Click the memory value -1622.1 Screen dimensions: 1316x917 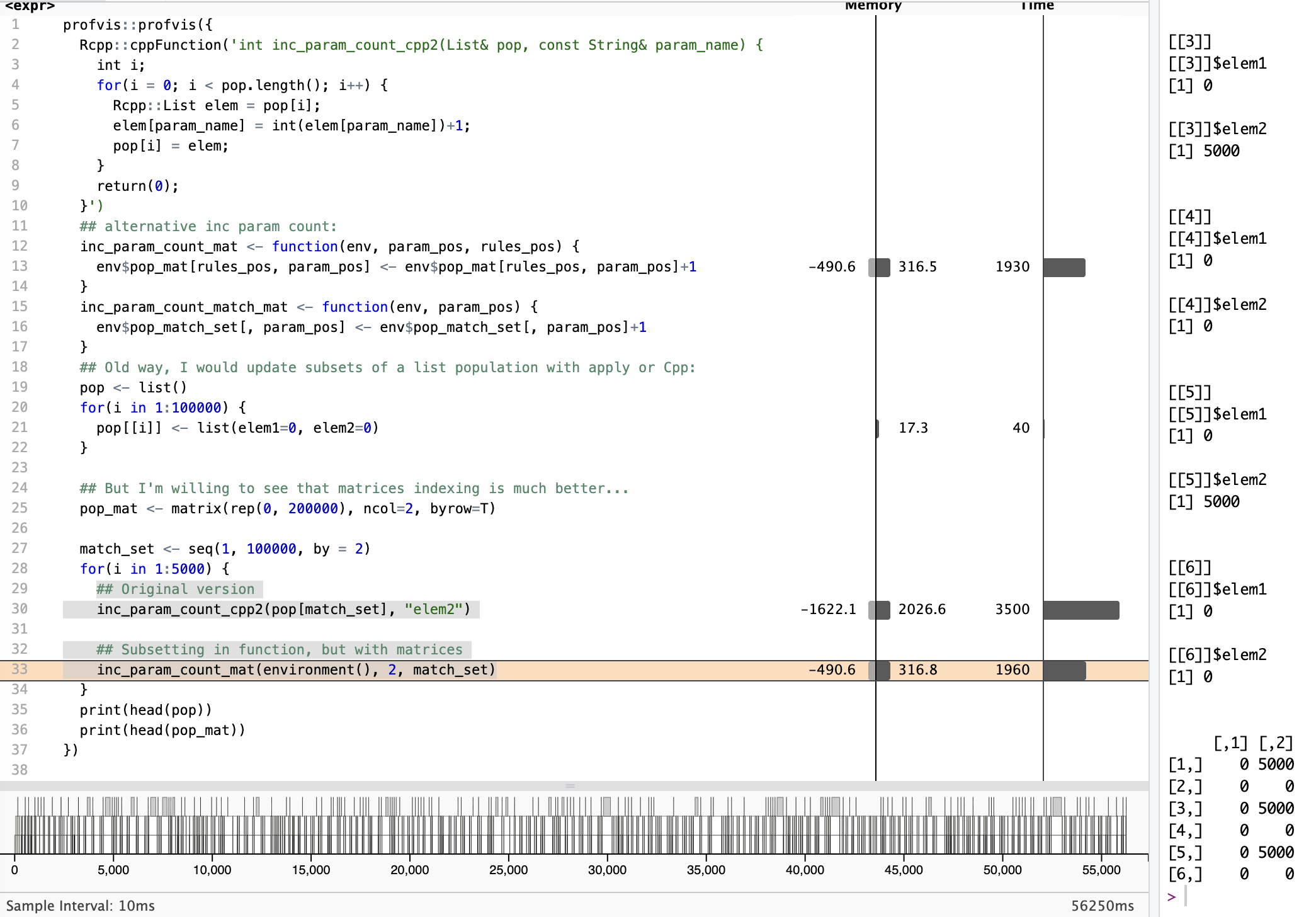(828, 610)
